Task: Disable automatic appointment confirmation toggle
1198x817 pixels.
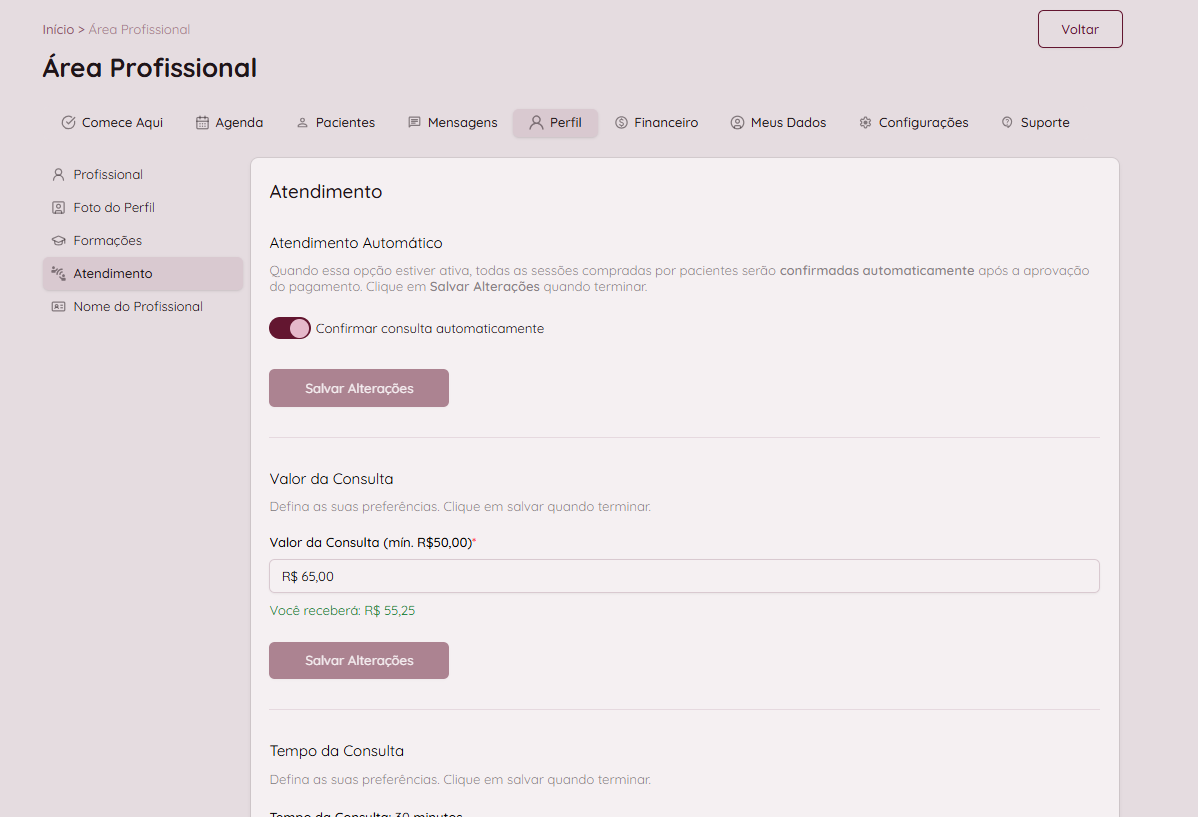Action: click(x=290, y=328)
